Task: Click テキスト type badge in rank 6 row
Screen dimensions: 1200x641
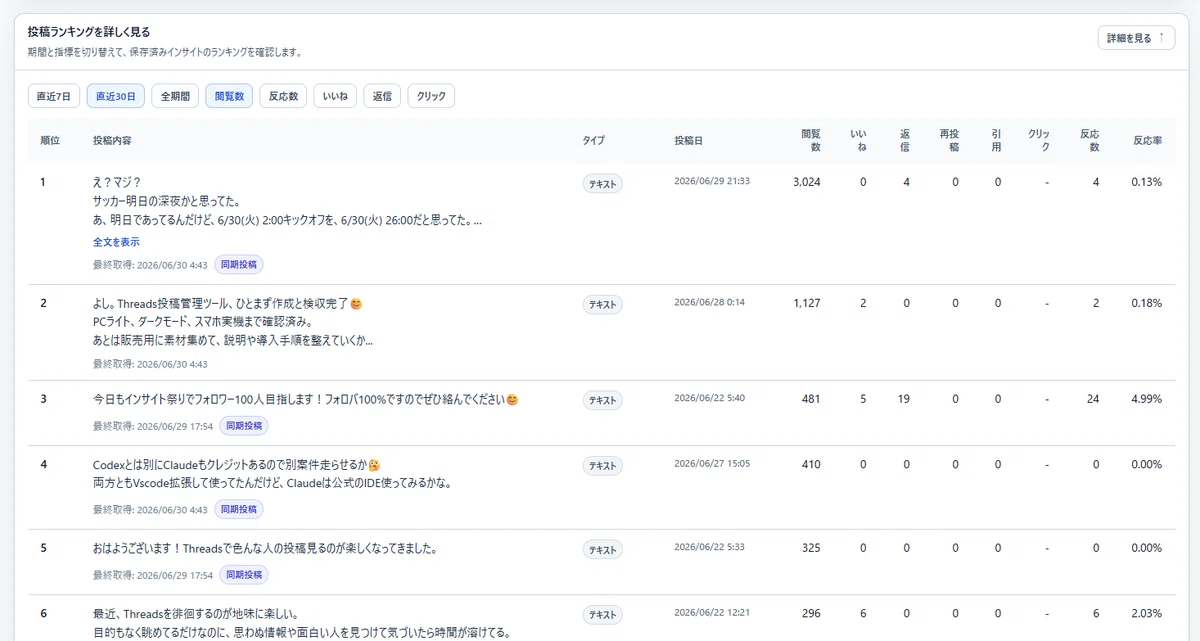Action: click(x=603, y=615)
